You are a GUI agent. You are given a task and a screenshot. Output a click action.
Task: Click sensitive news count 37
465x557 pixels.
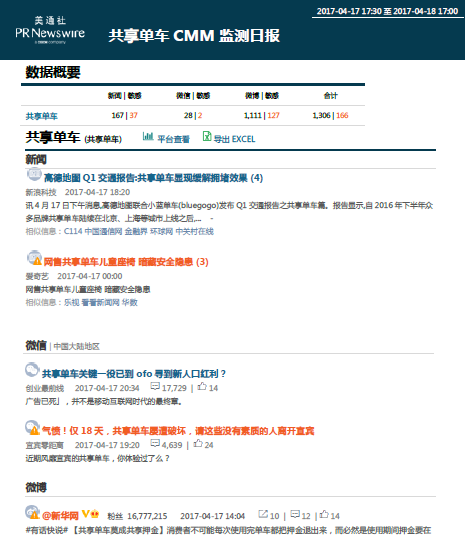click(x=134, y=115)
